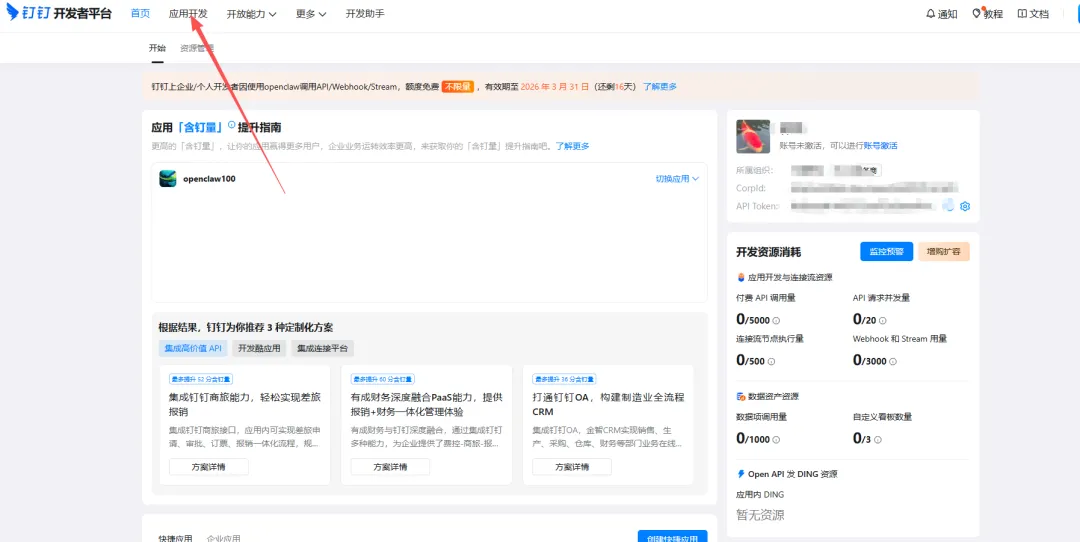Select the 开发酷应用 option
This screenshot has height=542, width=1080.
click(x=259, y=348)
